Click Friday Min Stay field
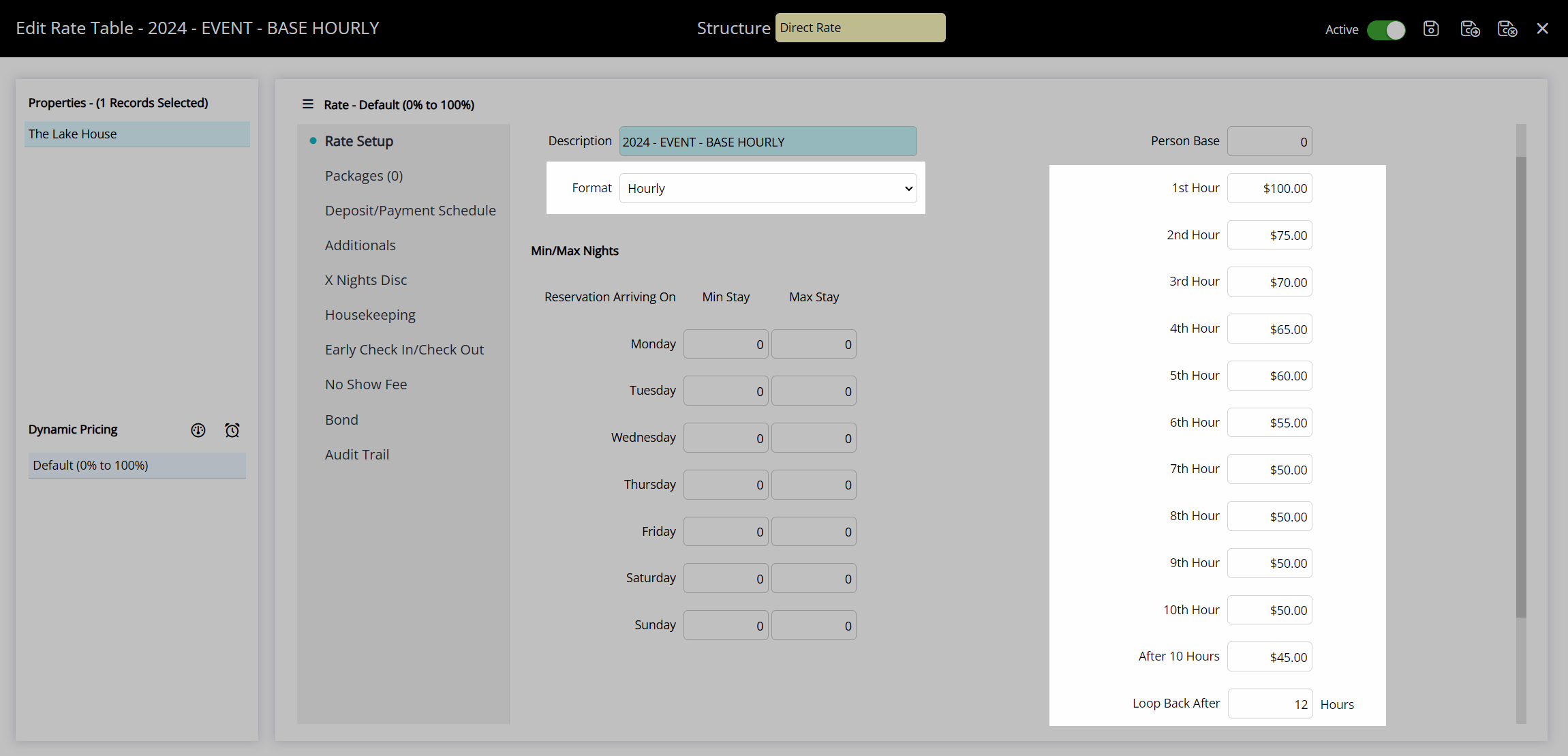Image resolution: width=1568 pixels, height=756 pixels. coord(726,532)
